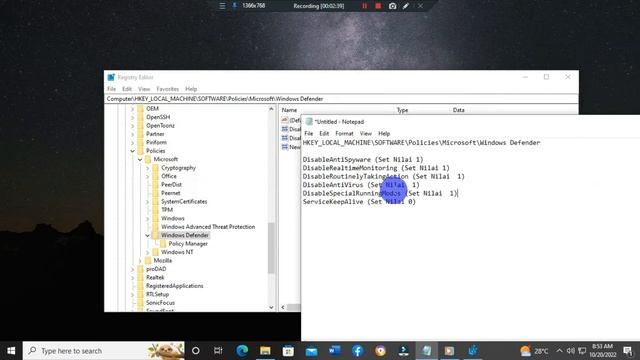Viewport: 640px width, 360px height.
Task: Select the PeerDist registry key
Action: tap(171, 184)
